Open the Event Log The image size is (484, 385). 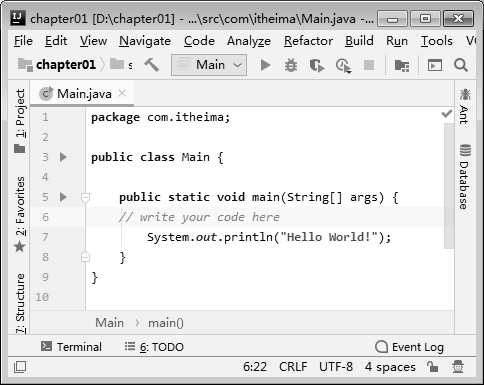[409, 347]
